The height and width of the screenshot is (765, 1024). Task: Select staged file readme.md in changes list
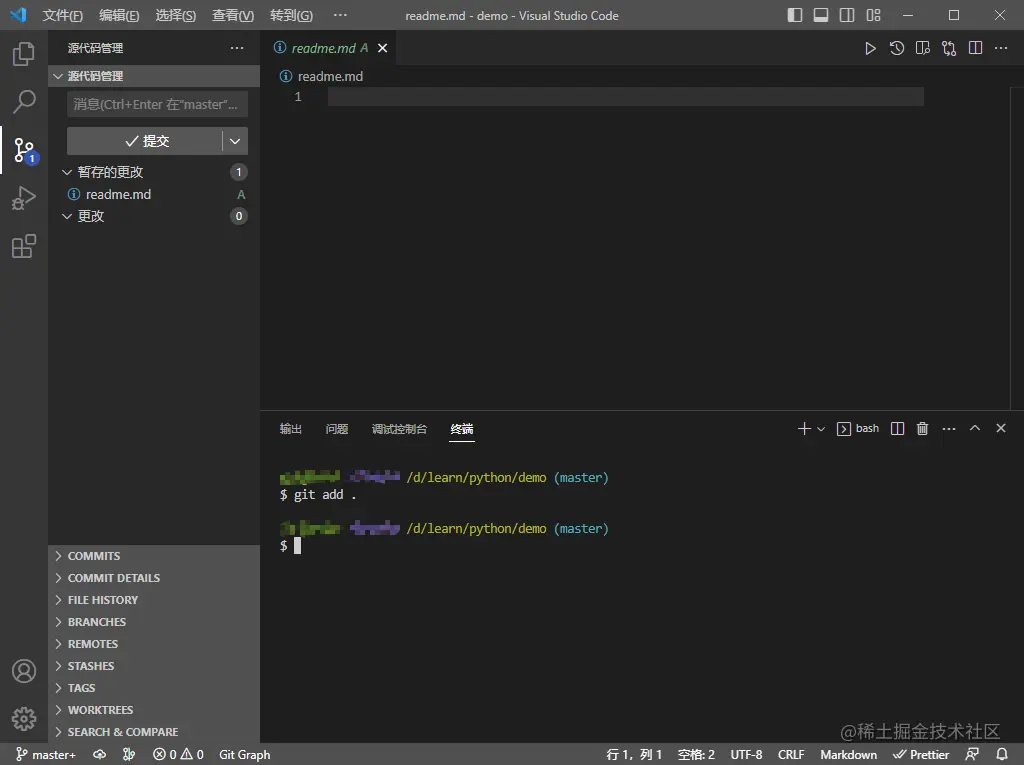118,194
